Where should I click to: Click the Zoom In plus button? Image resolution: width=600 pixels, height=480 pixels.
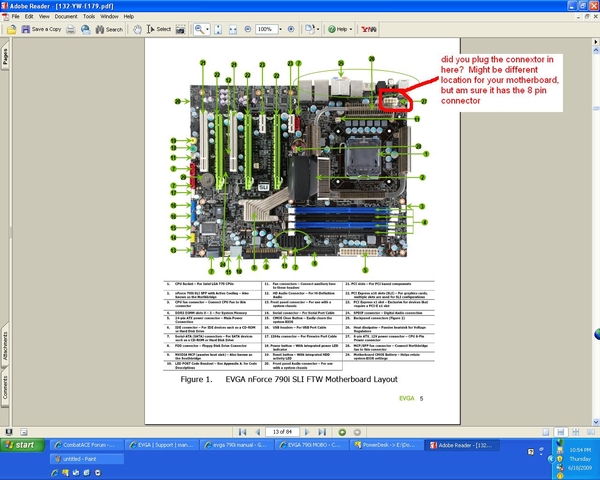point(291,29)
